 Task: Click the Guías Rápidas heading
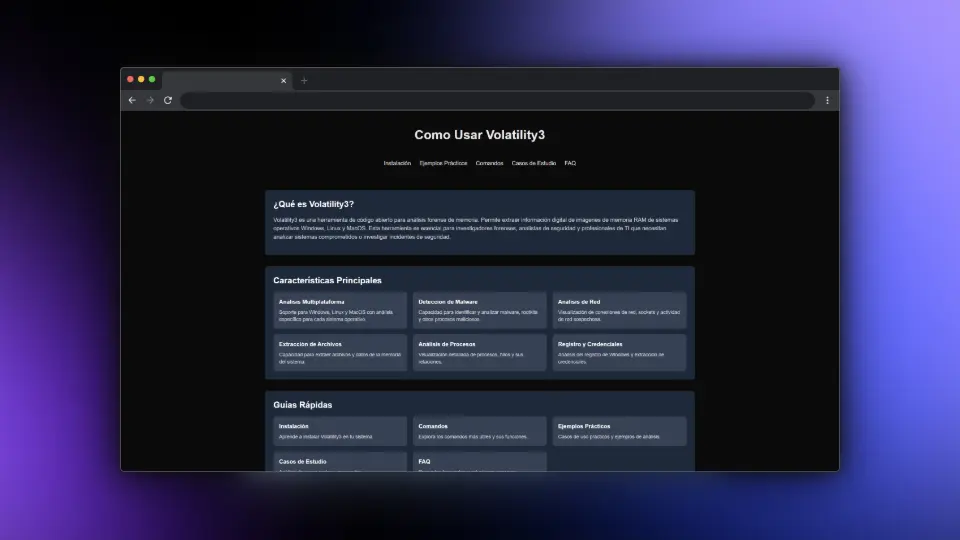pos(302,405)
